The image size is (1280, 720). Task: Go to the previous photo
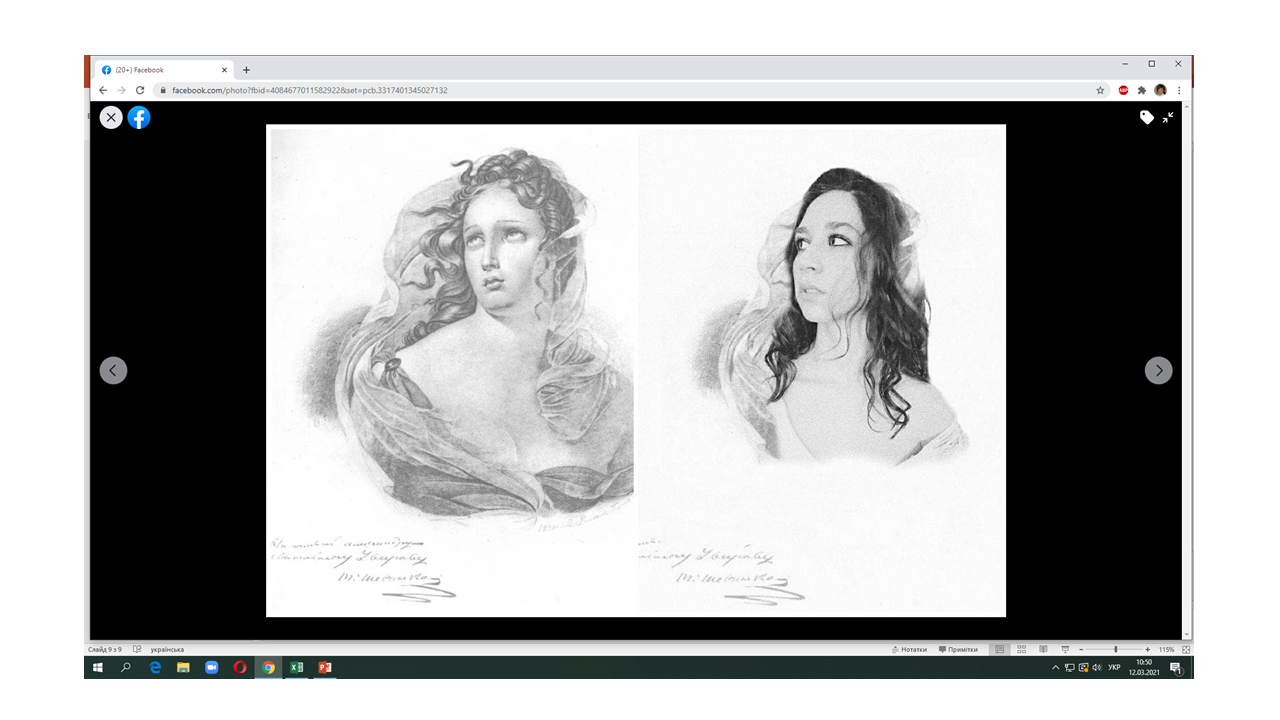pos(113,370)
